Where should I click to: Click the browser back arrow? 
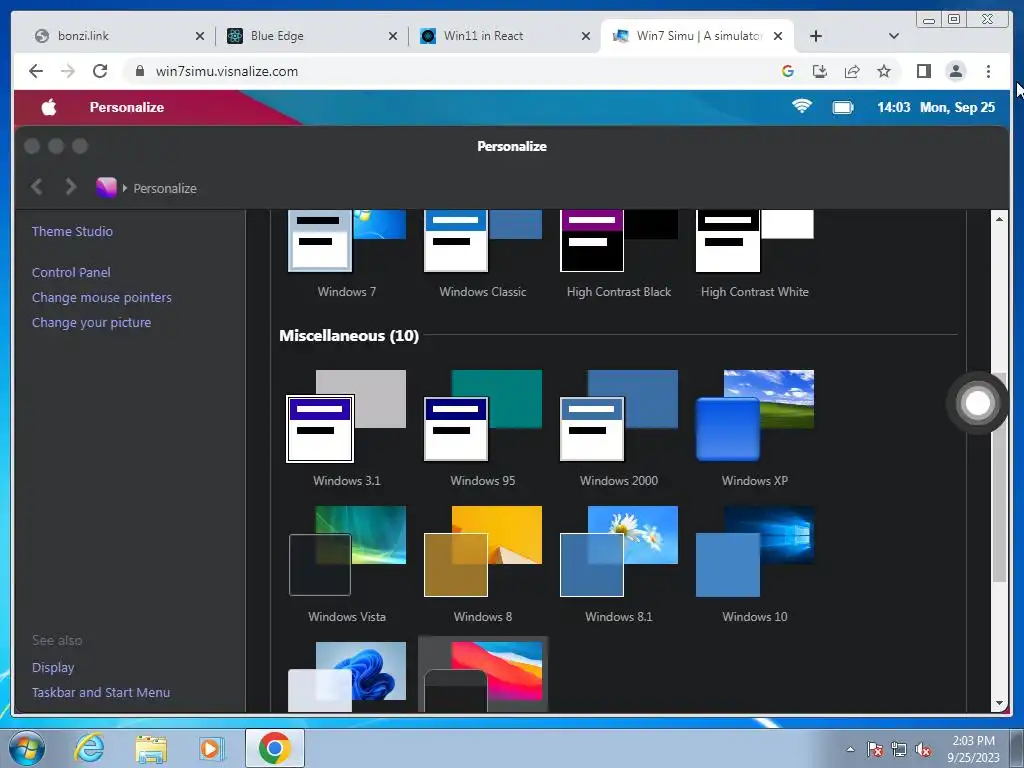[x=36, y=71]
